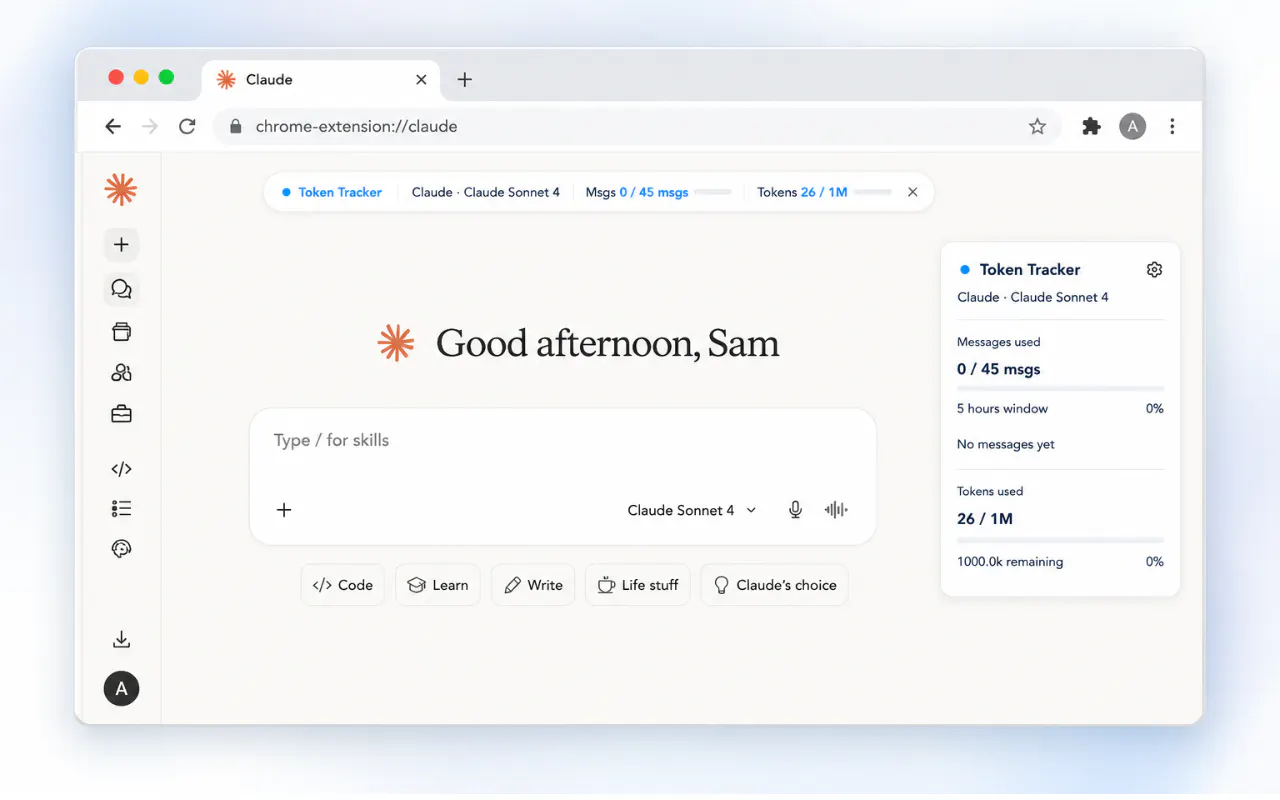Click the address bar showing chrome-extension://claude
Image resolution: width=1280 pixels, height=800 pixels.
tap(637, 126)
